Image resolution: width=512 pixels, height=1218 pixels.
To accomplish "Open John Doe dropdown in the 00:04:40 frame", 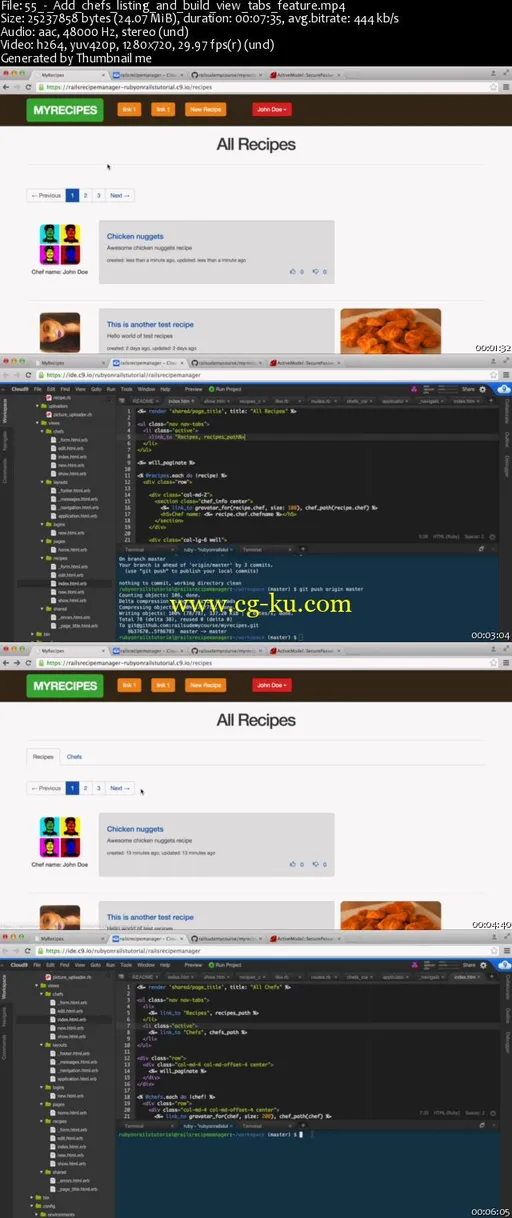I will pos(271,685).
